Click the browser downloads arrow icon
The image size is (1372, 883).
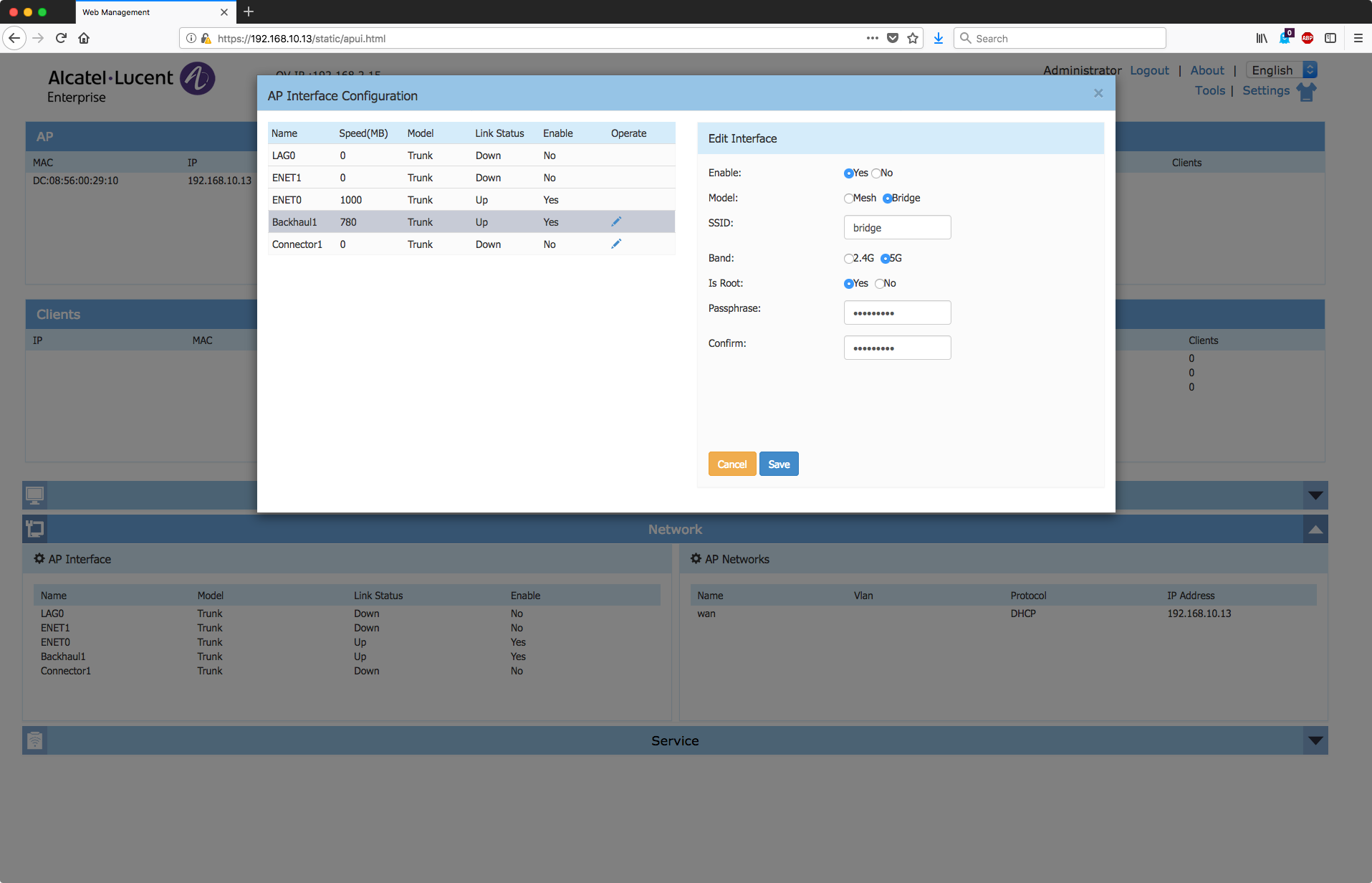pyautogui.click(x=938, y=39)
